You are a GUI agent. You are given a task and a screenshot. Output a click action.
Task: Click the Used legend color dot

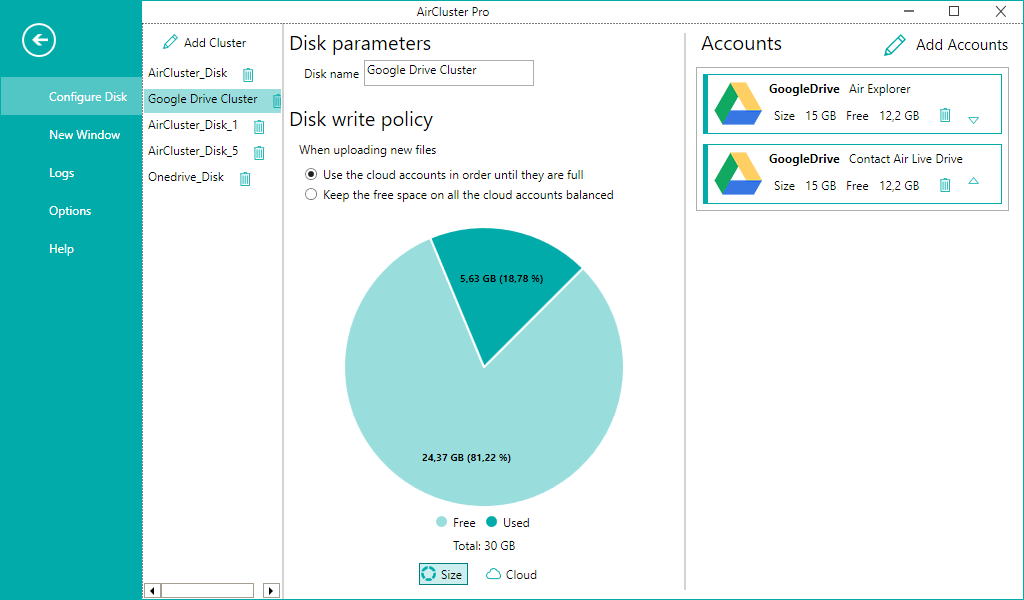pos(492,522)
